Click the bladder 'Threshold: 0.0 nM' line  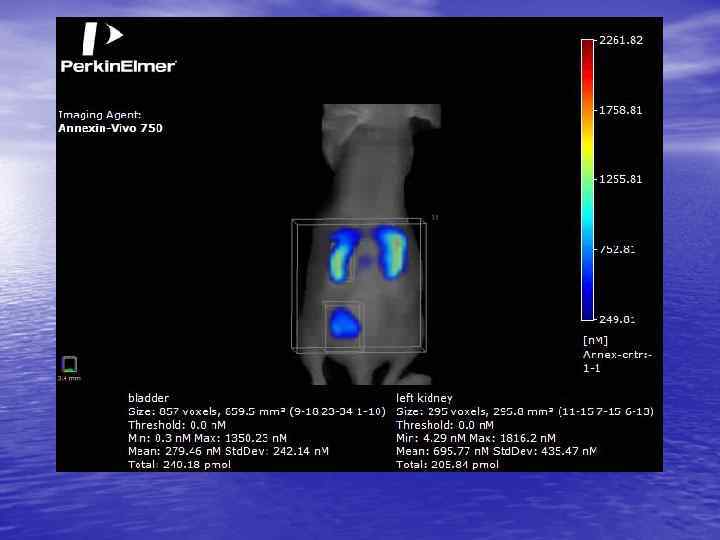[177, 425]
